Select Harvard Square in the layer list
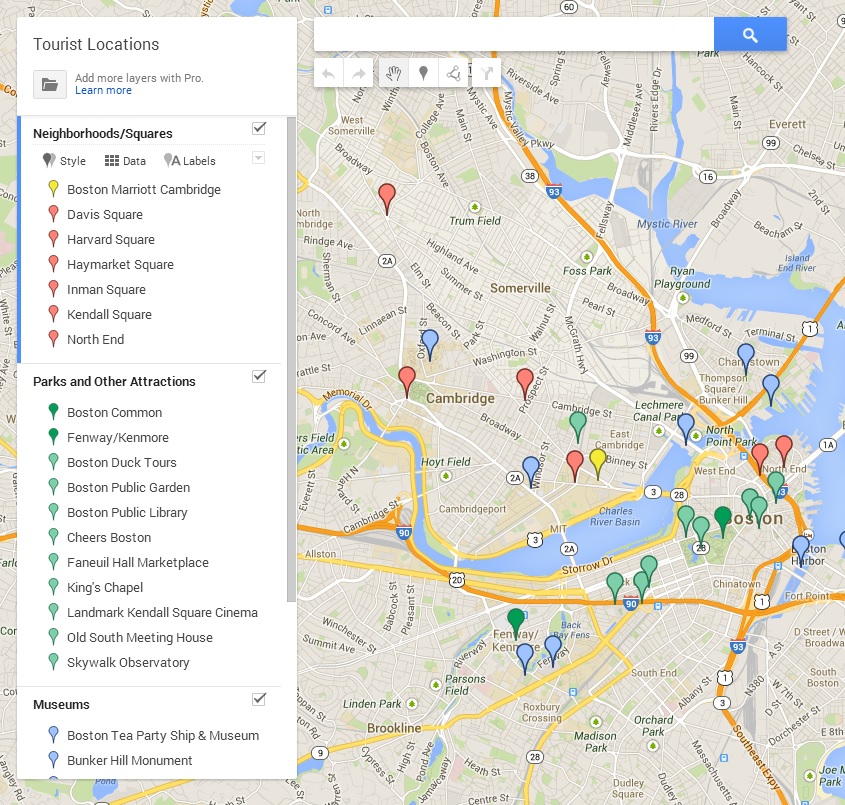Screen dimensions: 845x805 110,239
